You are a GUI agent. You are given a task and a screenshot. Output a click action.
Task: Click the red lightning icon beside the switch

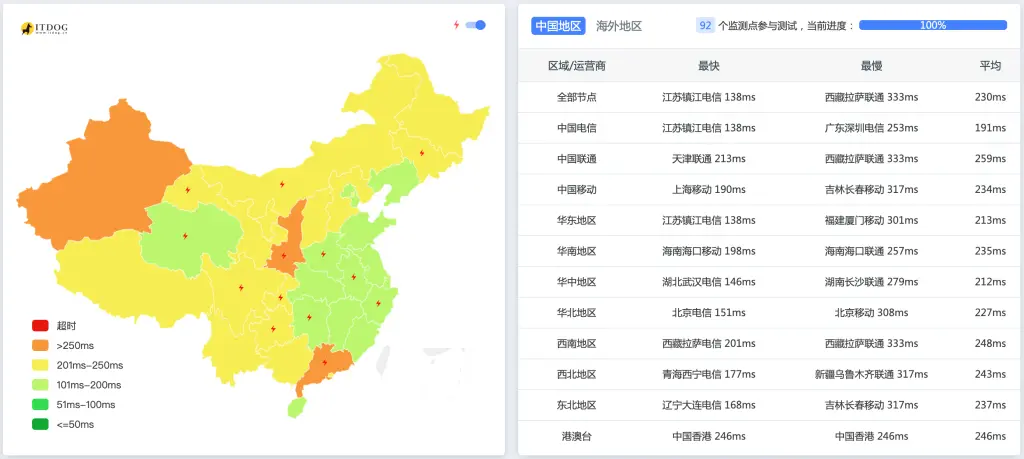click(456, 25)
